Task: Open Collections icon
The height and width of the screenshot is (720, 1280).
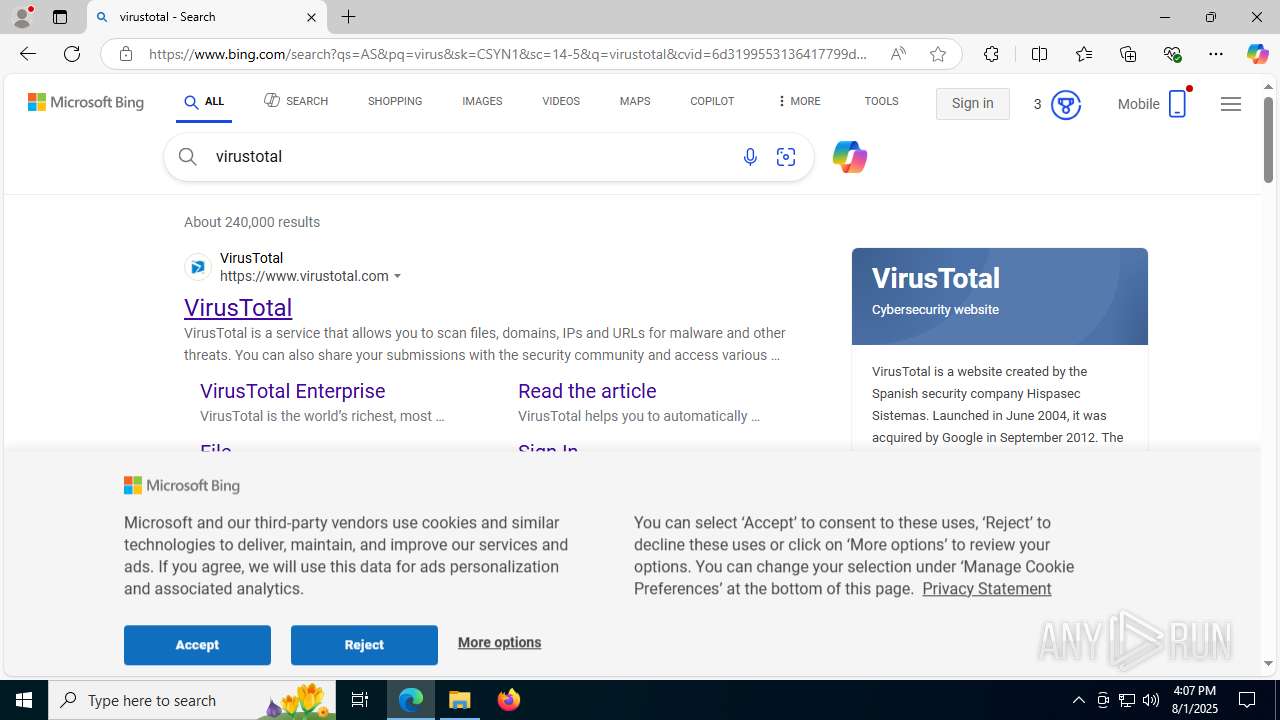Action: click(x=1128, y=54)
